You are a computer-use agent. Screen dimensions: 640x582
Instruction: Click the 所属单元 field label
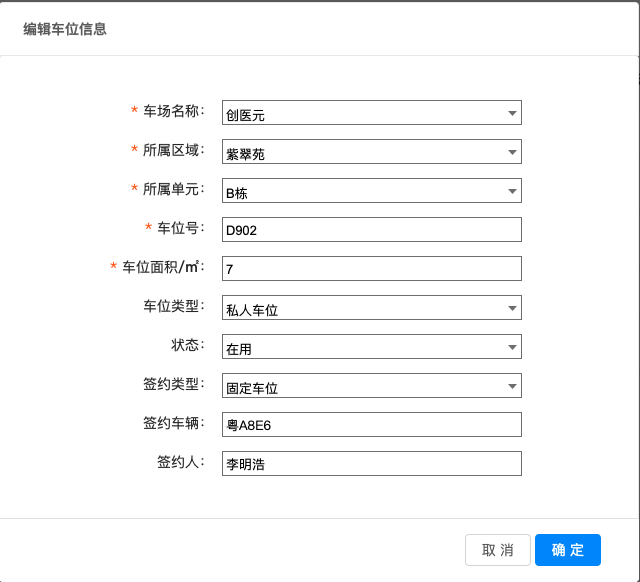173,189
